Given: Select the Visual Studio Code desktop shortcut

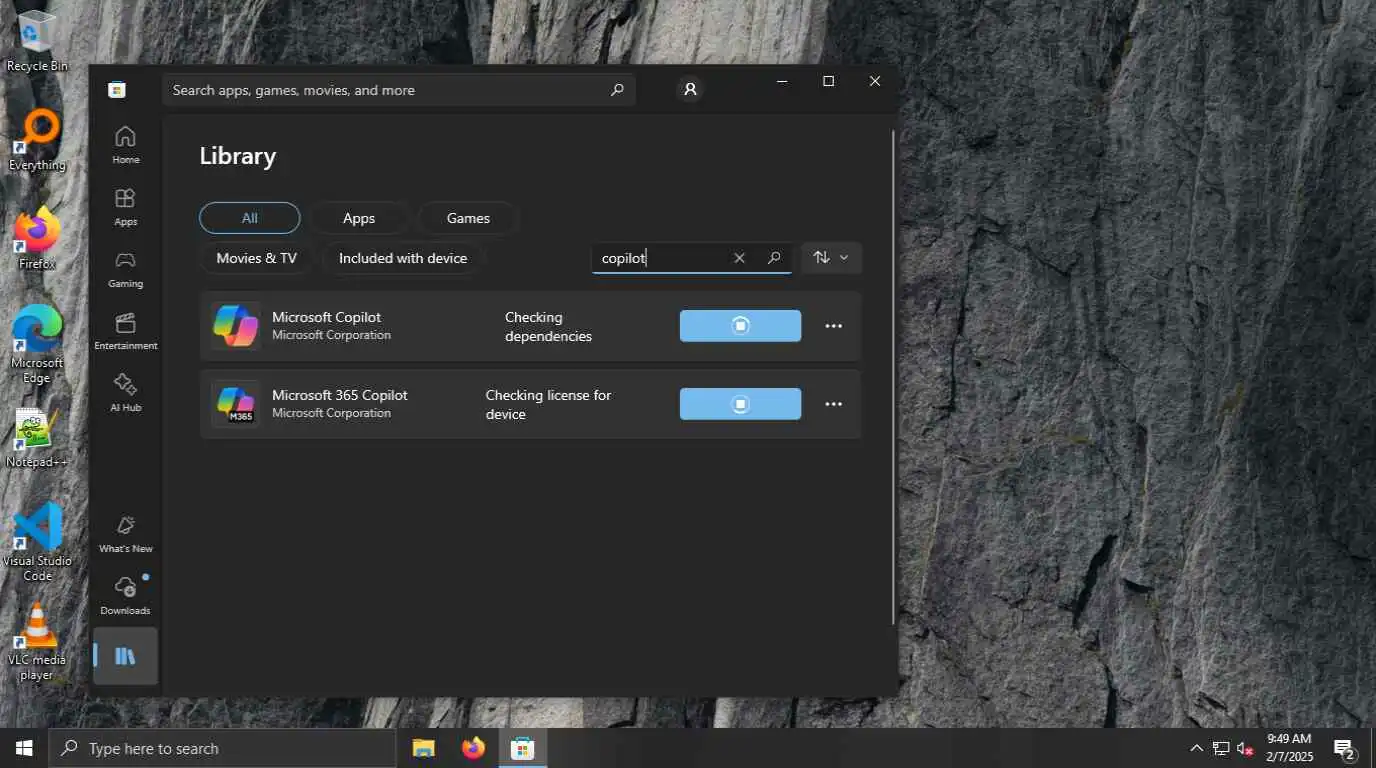Looking at the screenshot, I should pyautogui.click(x=37, y=541).
